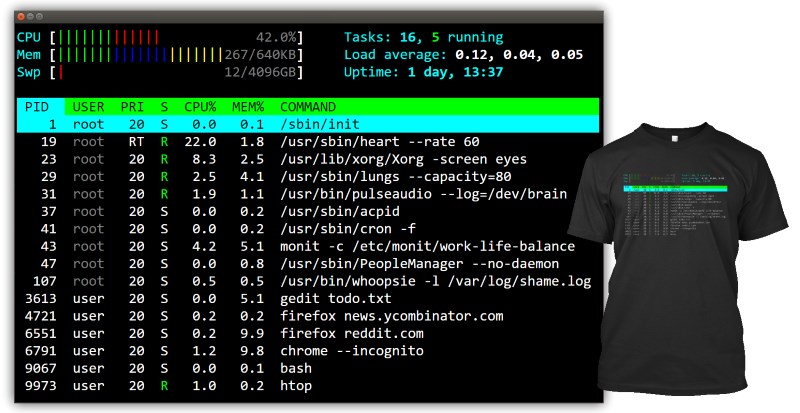Screen dimensions: 800x413
Task: Click PID 9973 cell
Action: [40, 385]
